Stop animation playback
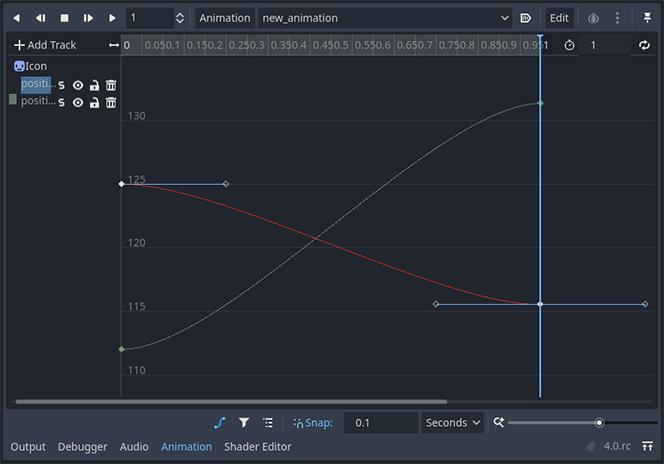 tap(64, 18)
